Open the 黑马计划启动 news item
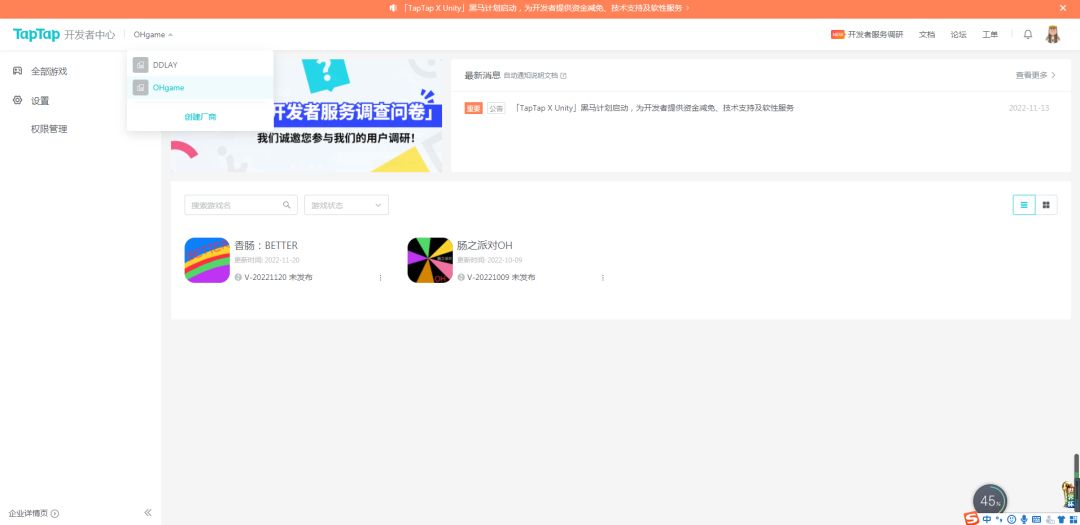Screen dimensions: 1080x525 [x=654, y=108]
